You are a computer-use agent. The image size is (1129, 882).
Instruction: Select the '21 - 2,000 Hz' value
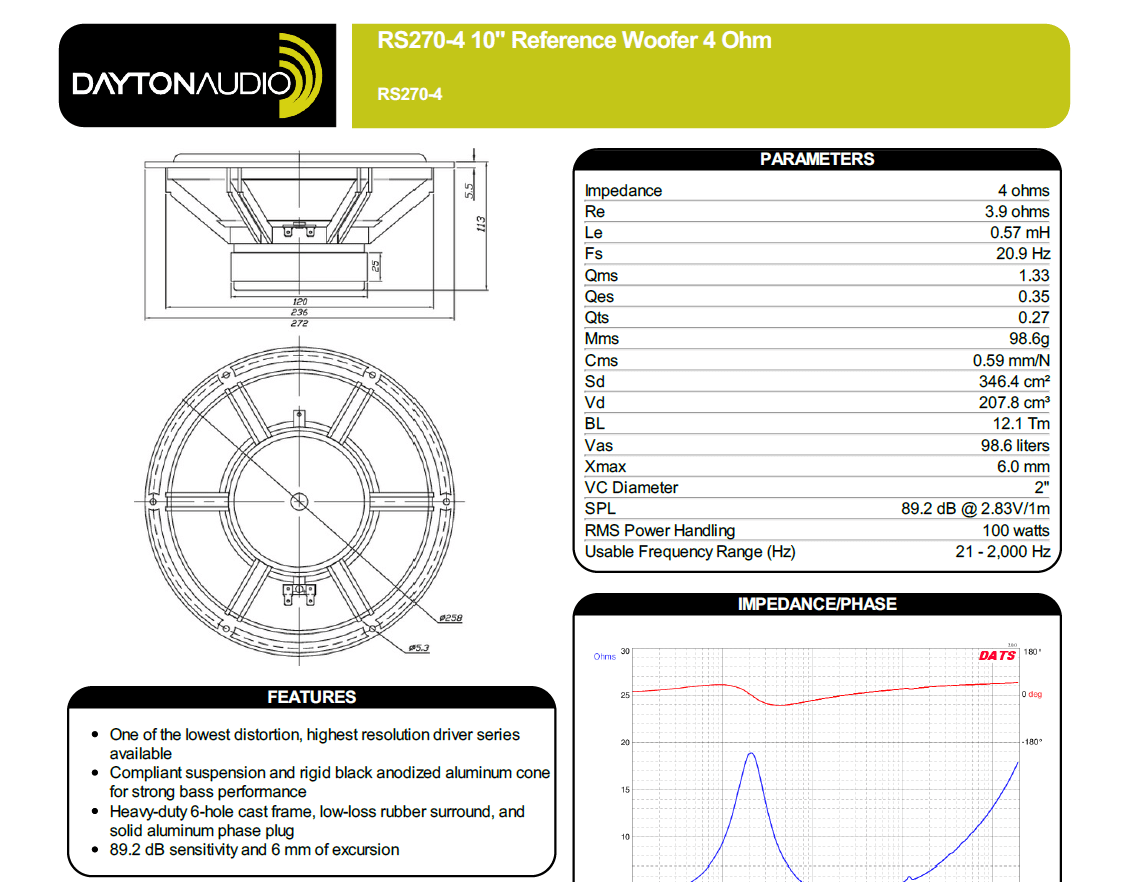1002,552
